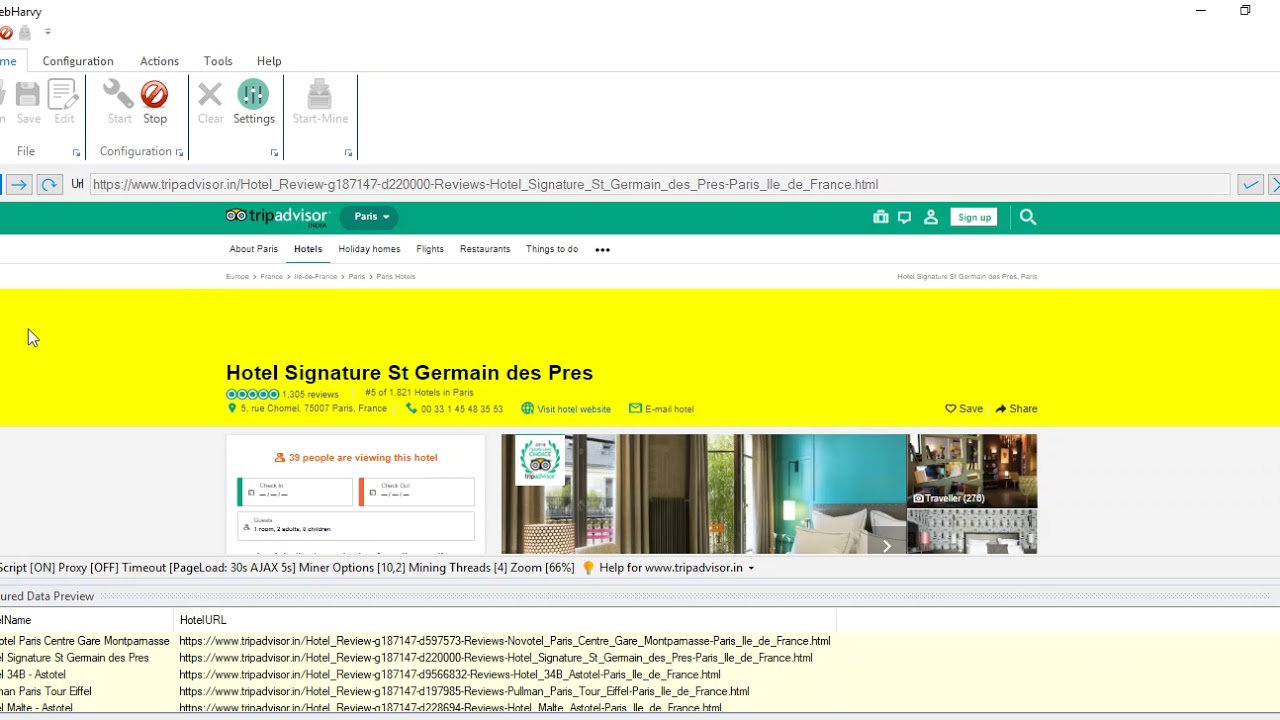Image resolution: width=1280 pixels, height=720 pixels.
Task: Click the Share button
Action: [1016, 409]
